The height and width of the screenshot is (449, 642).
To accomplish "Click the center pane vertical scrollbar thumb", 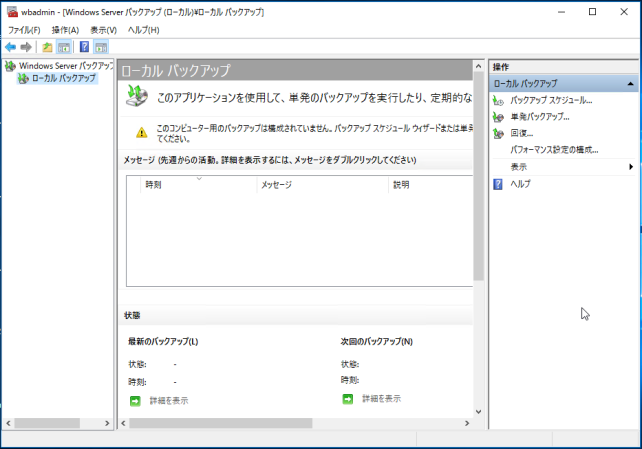I will coord(478,176).
